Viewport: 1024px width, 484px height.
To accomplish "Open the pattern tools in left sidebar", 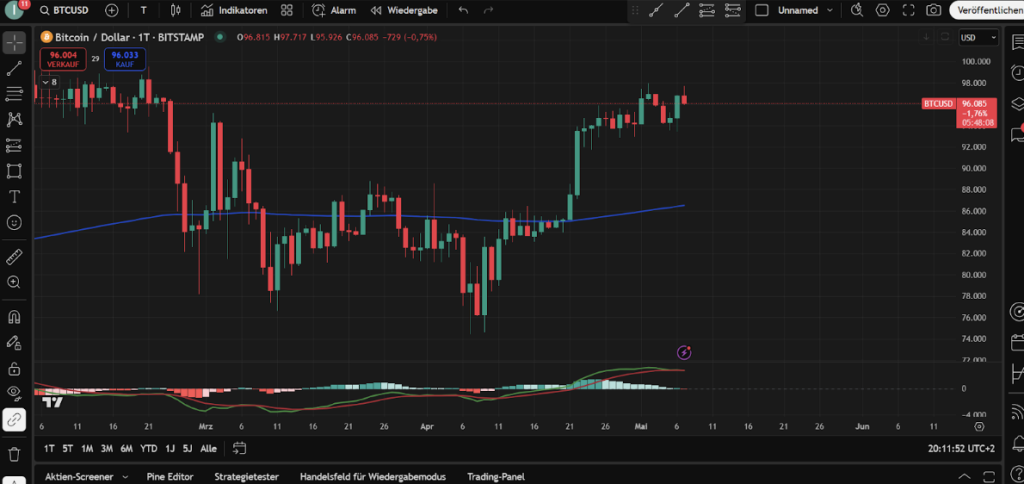I will [14, 120].
